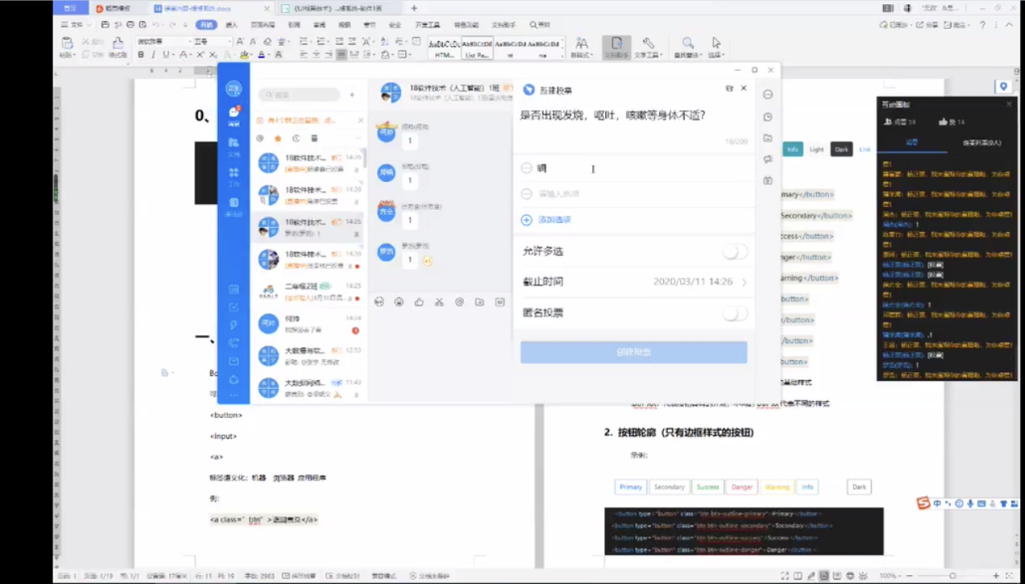Click the plus icon beside DingTalk search

point(352,95)
